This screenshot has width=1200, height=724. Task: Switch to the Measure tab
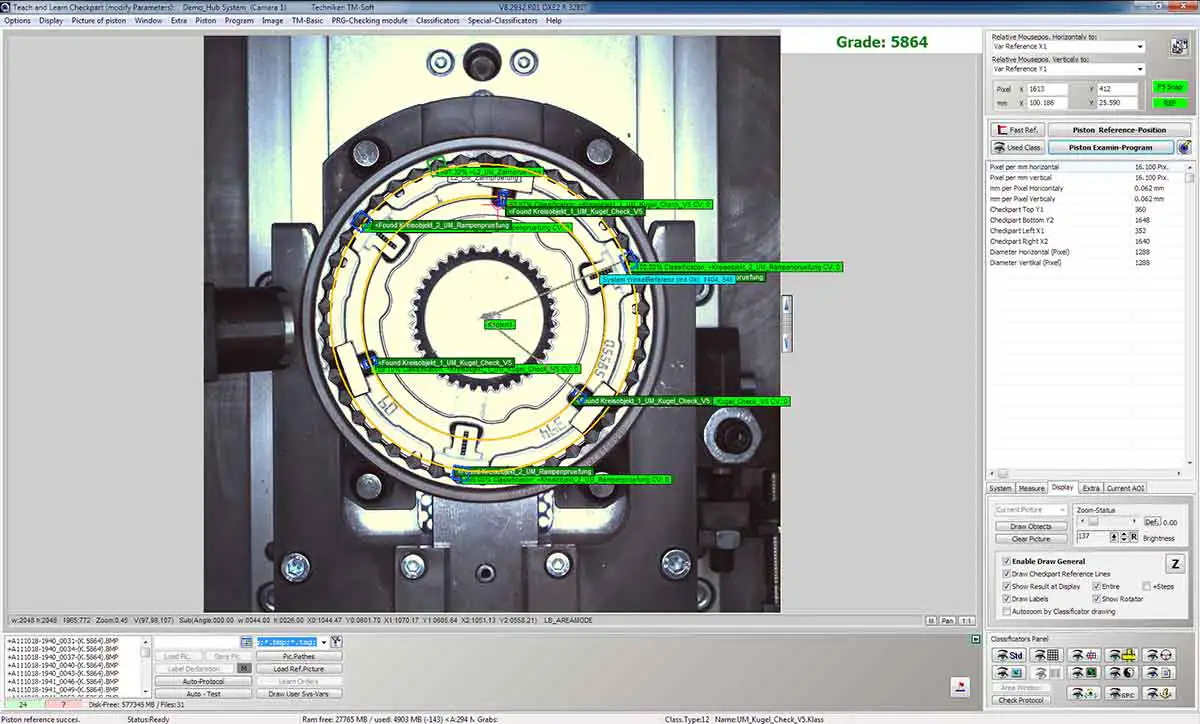click(x=1031, y=488)
